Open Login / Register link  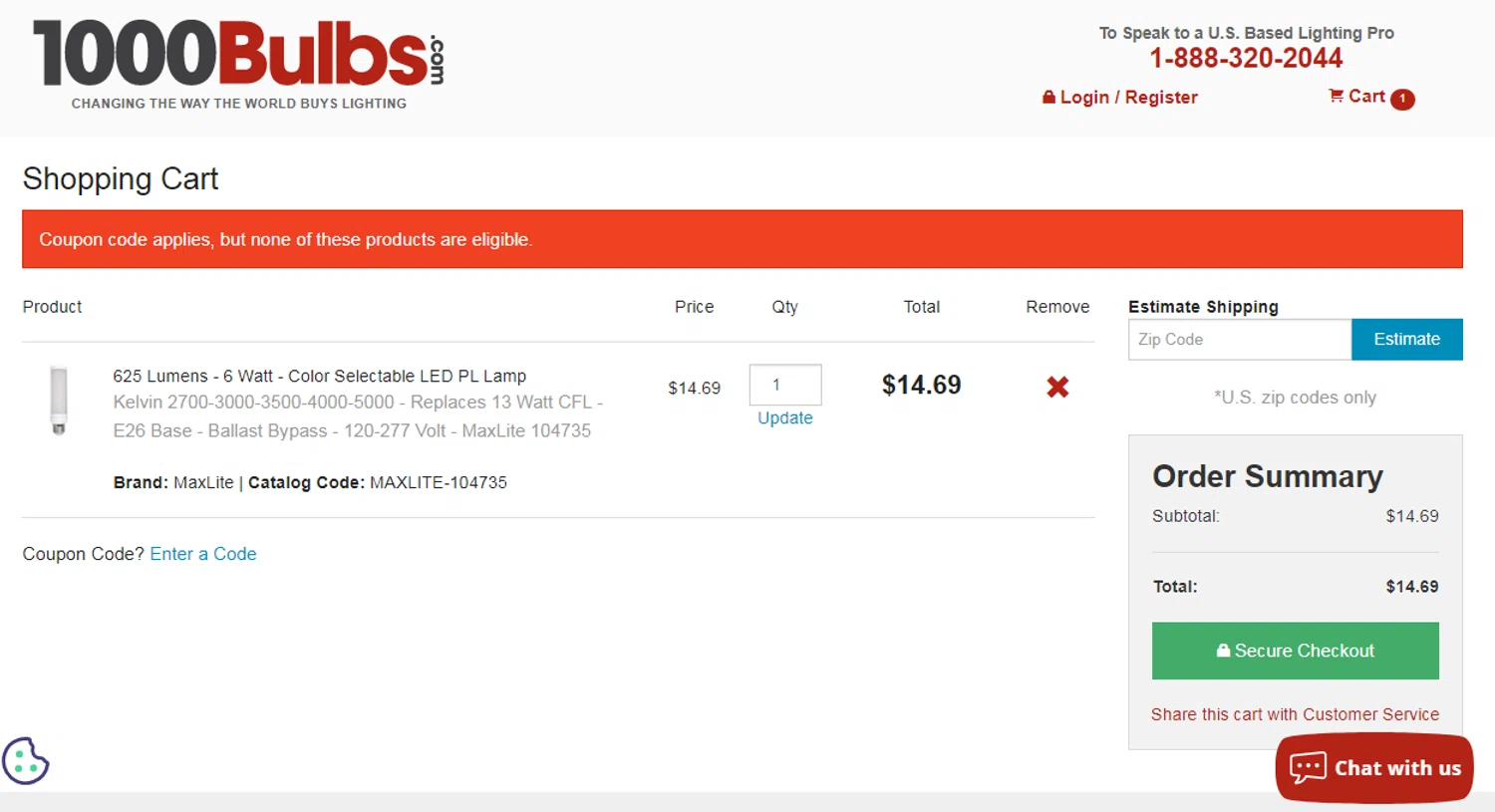[1129, 98]
